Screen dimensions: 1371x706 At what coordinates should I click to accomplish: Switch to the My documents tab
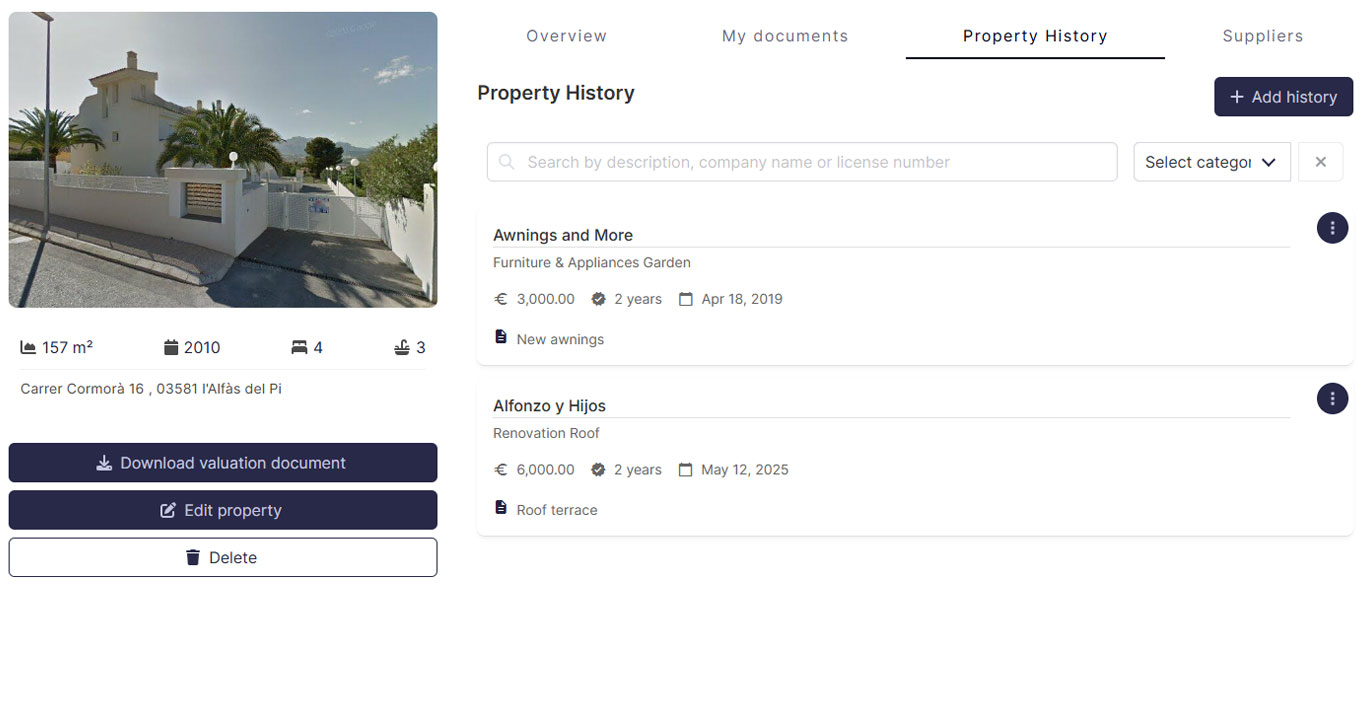785,36
